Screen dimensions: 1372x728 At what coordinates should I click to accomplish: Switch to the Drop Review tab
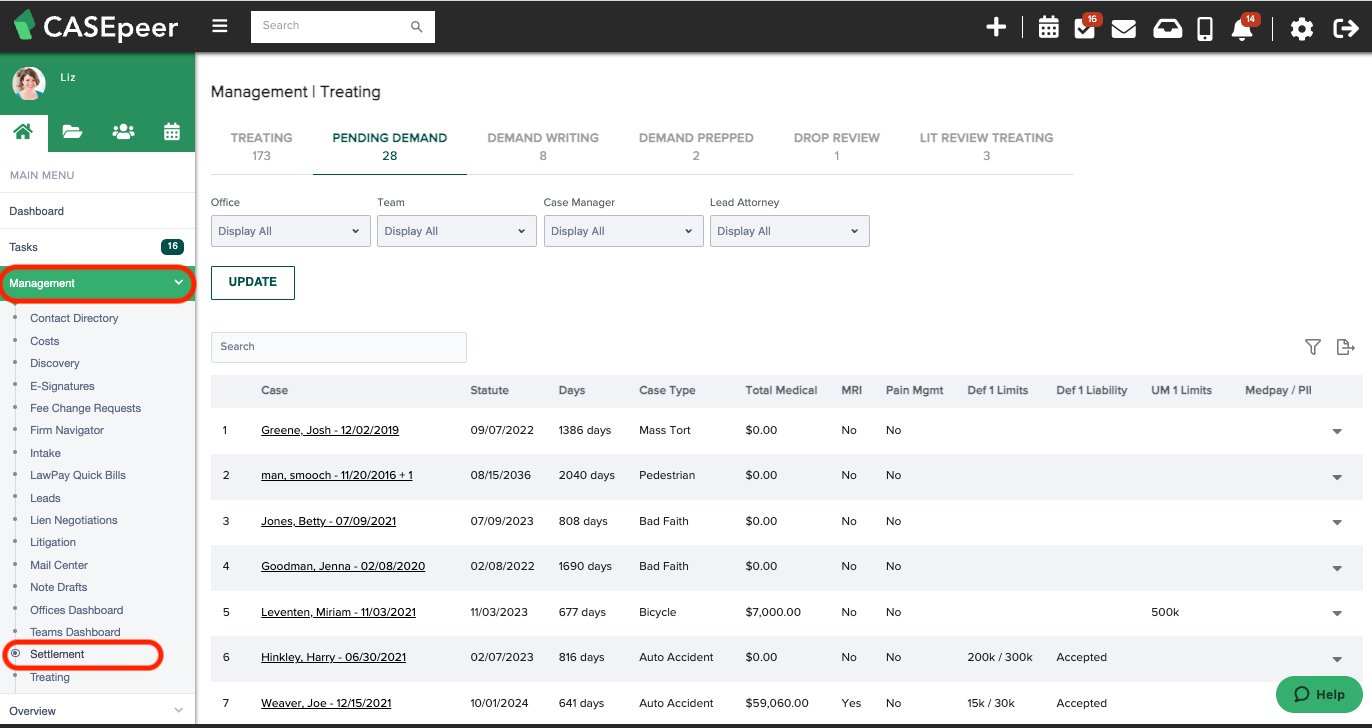click(x=837, y=146)
